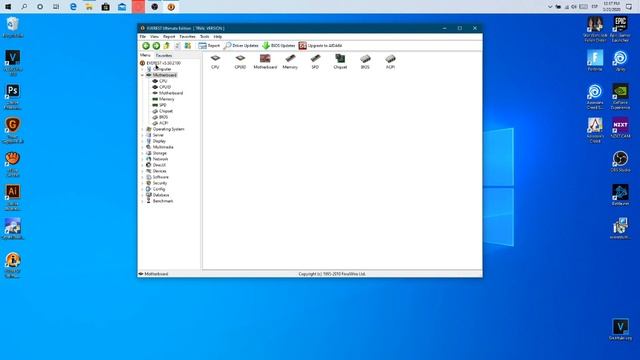This screenshot has height=360, width=640.
Task: Open the notification center icon
Action: (629, 7)
